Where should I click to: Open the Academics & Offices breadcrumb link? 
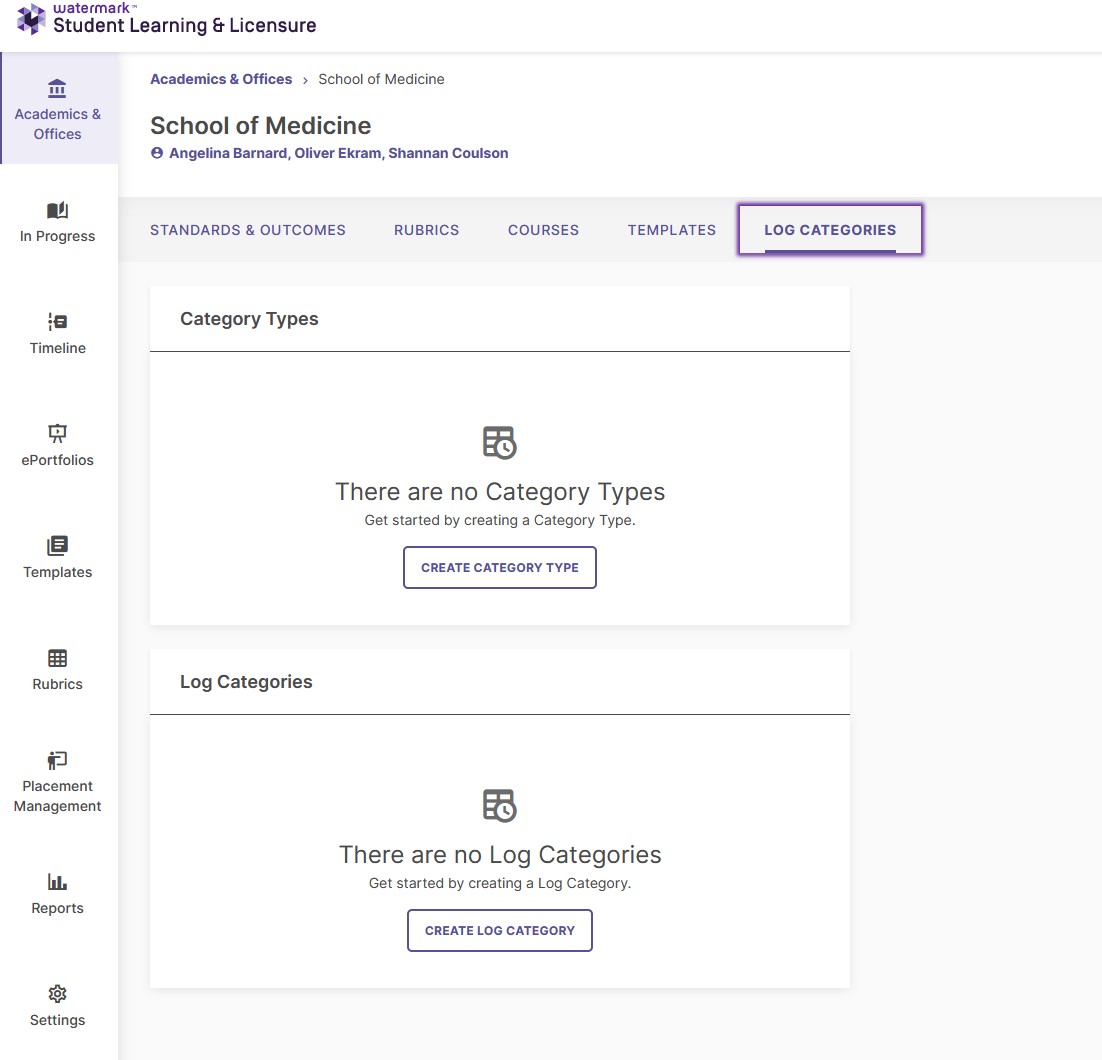[x=220, y=79]
